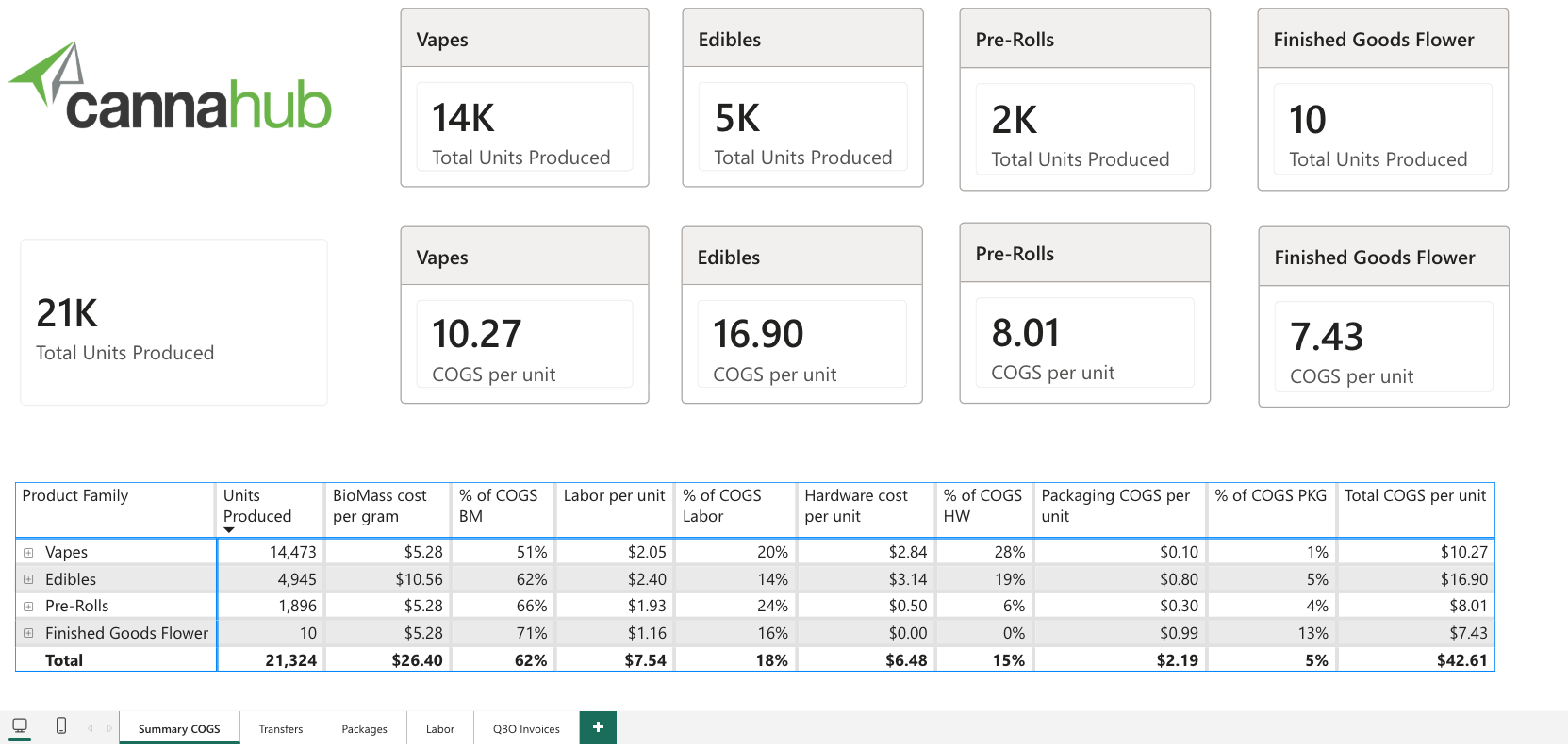Select the 21K Total Units Produced card

coord(173,323)
